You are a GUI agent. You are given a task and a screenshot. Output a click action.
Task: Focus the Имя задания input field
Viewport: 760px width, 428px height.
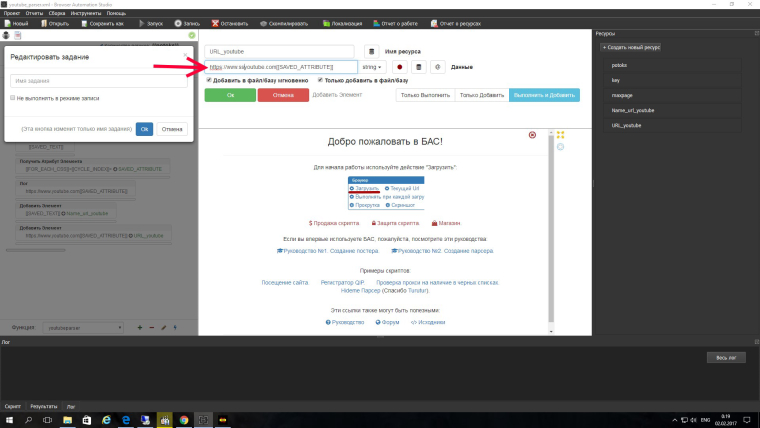click(x=99, y=81)
